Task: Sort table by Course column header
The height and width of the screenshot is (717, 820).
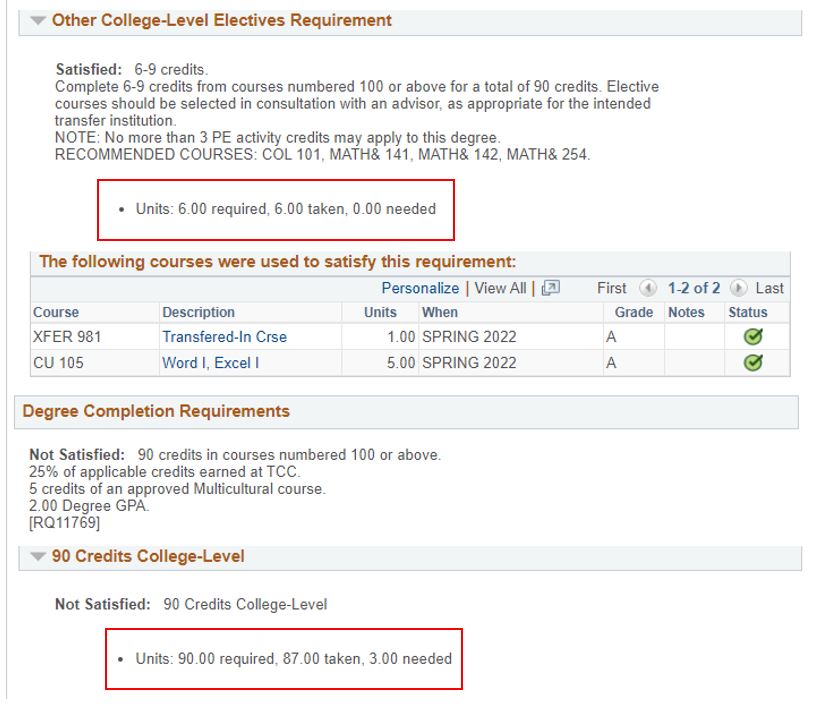Action: [x=56, y=312]
